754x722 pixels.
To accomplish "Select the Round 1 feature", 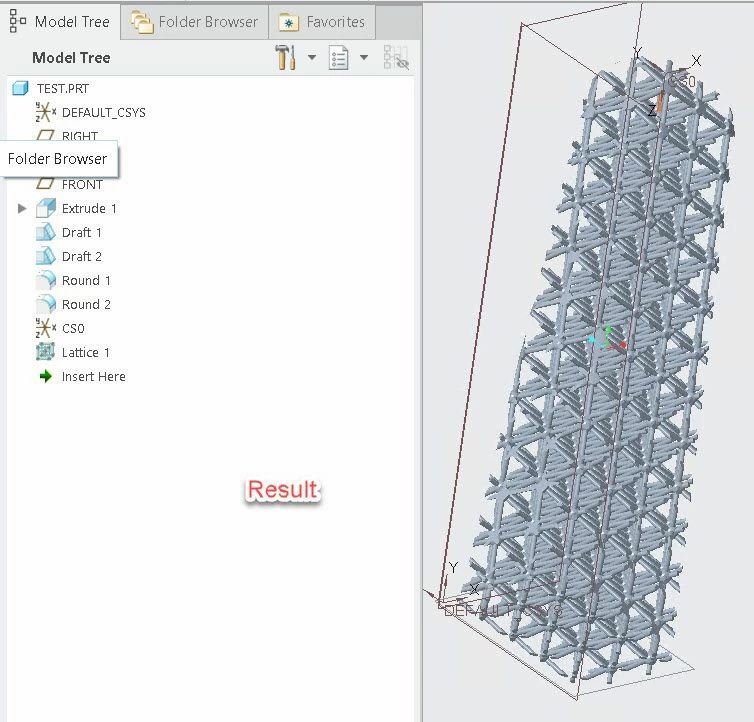I will coord(86,280).
